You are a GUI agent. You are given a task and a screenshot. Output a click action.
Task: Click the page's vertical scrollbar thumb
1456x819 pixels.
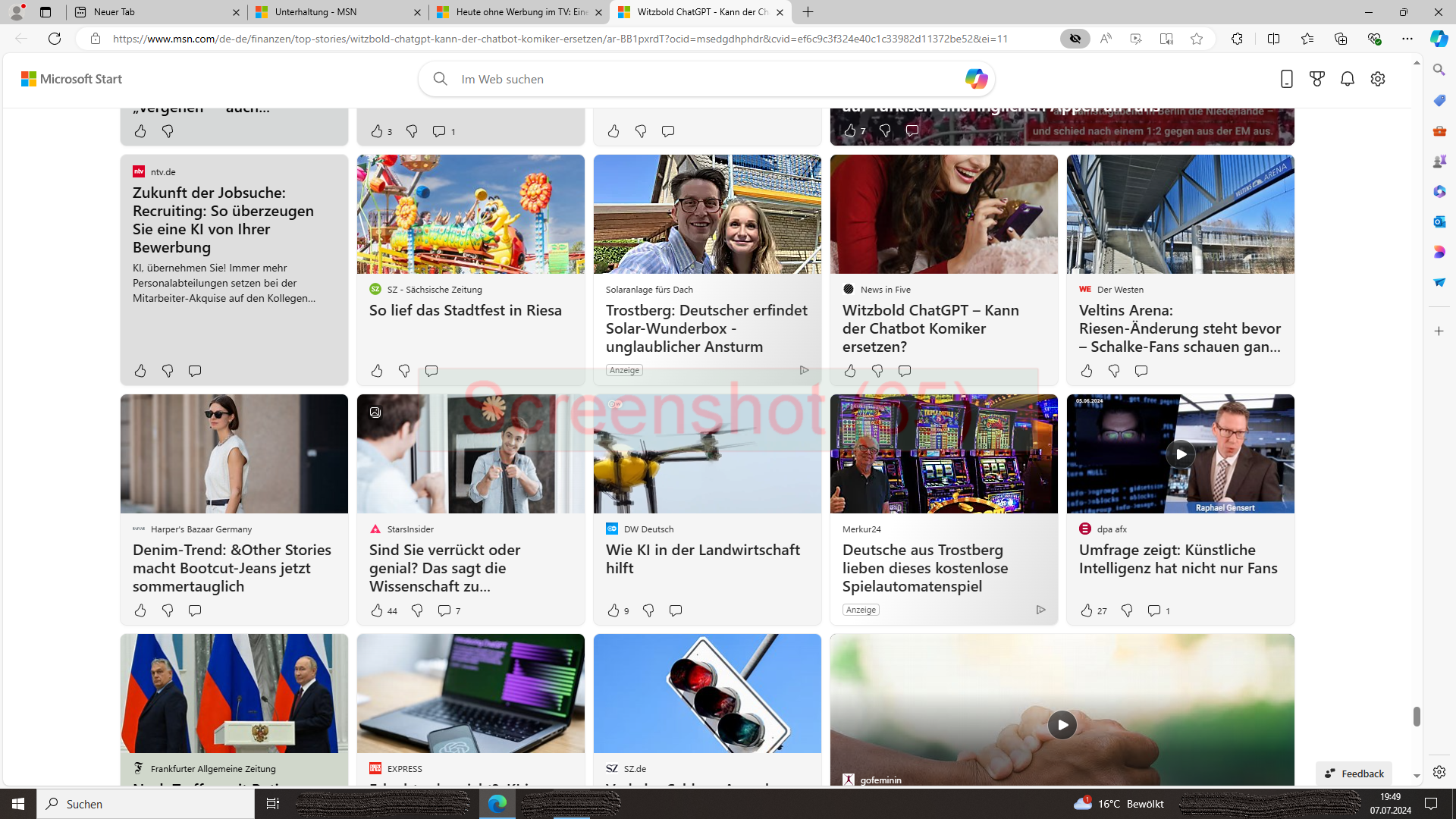[x=1416, y=717]
